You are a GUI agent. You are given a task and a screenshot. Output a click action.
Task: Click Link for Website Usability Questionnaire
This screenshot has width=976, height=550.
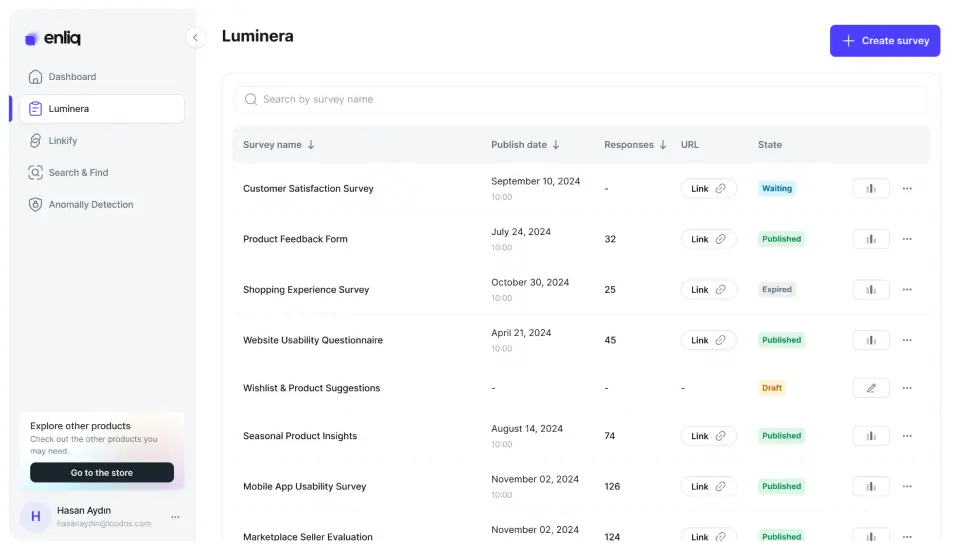708,341
